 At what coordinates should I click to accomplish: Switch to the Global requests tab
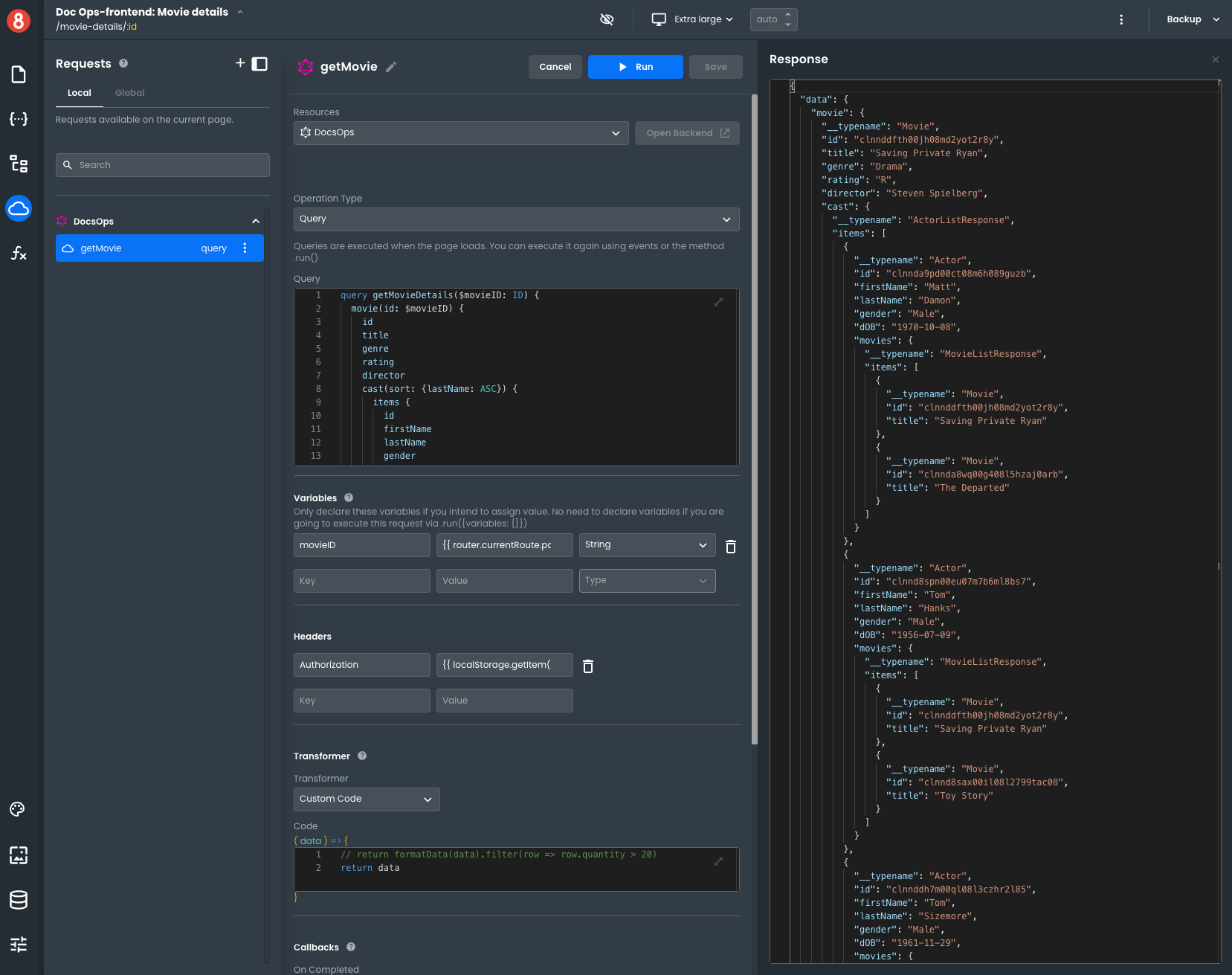coord(129,93)
